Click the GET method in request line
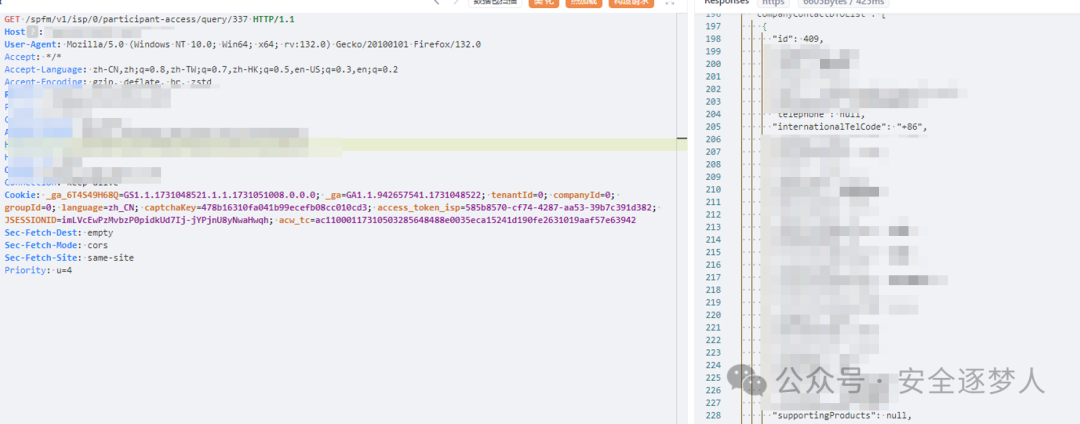The image size is (1080, 424). pos(11,19)
